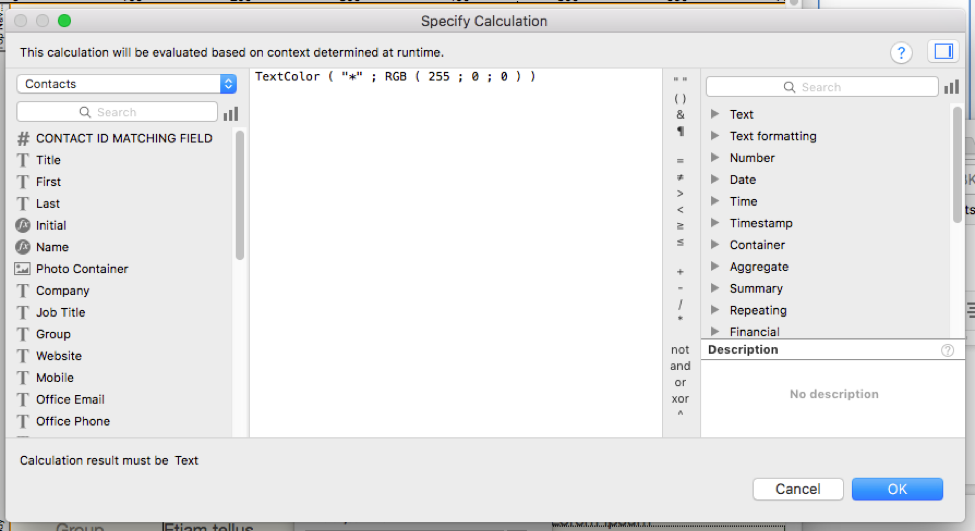975x531 pixels.
Task: Insert paragraph mark operator
Action: coord(680,131)
